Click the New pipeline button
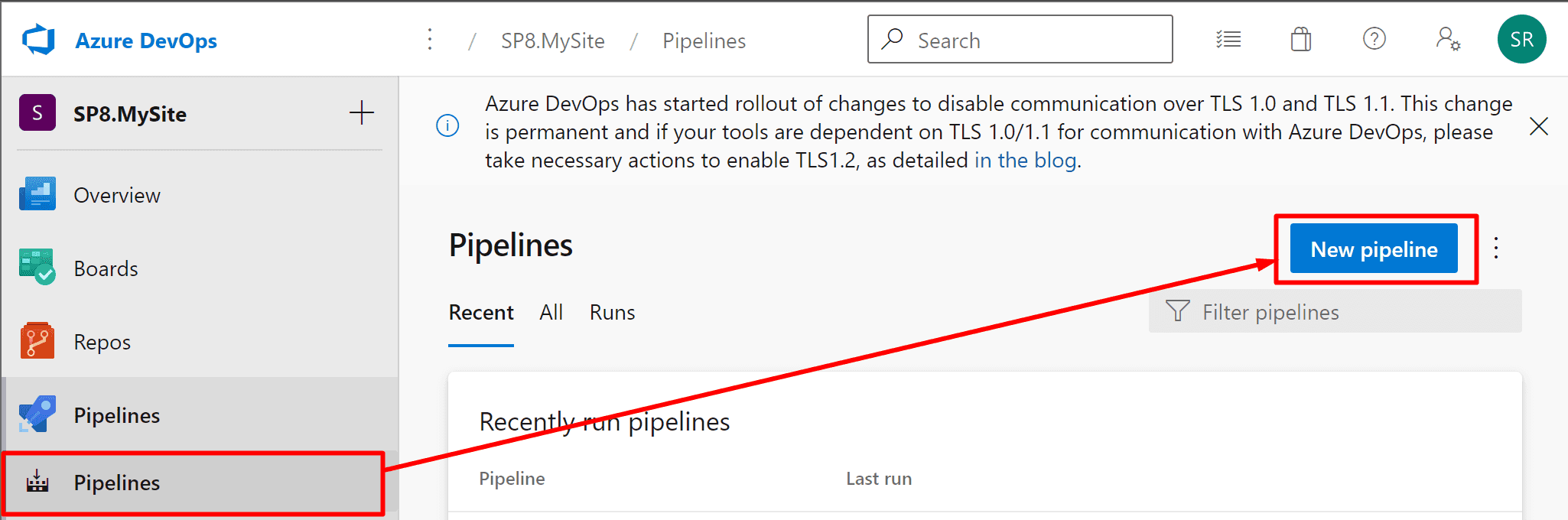This screenshot has height=520, width=1568. (1374, 249)
